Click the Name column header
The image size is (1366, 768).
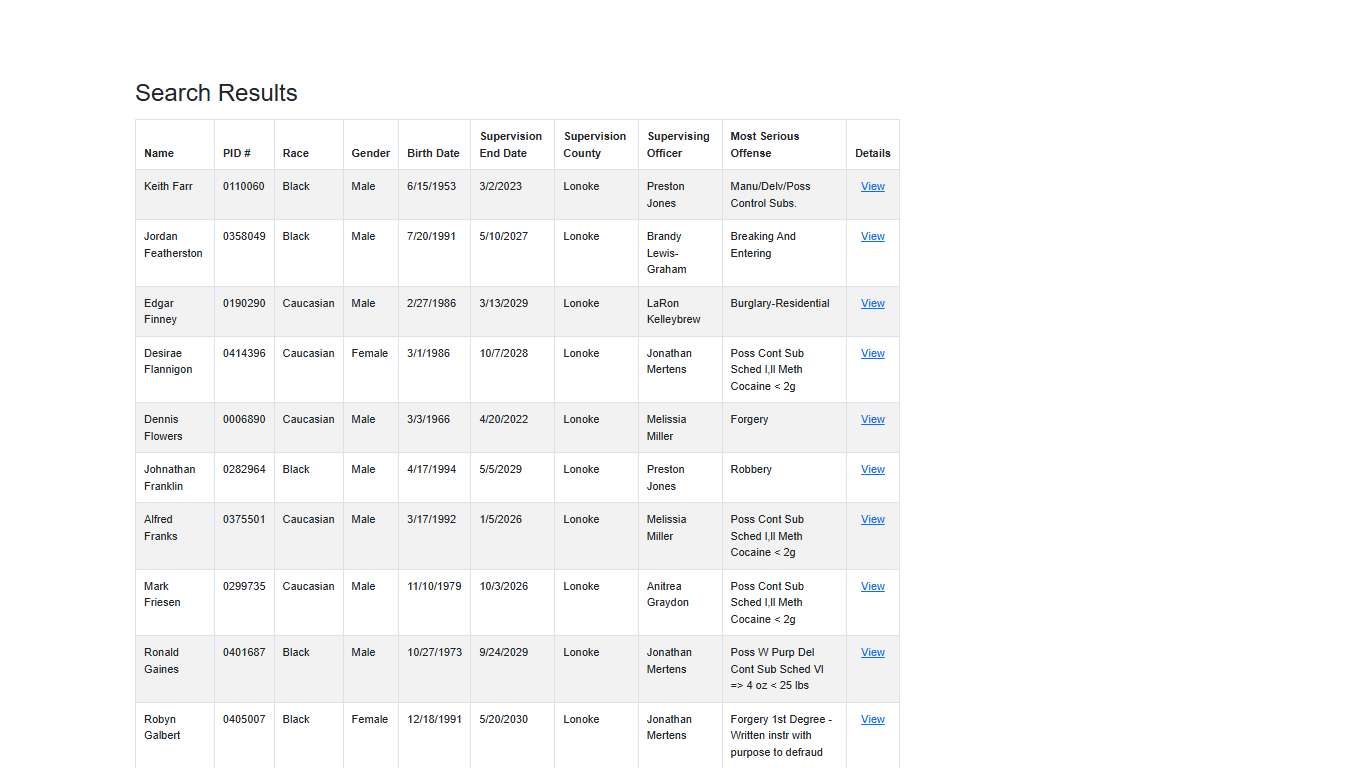pos(159,153)
